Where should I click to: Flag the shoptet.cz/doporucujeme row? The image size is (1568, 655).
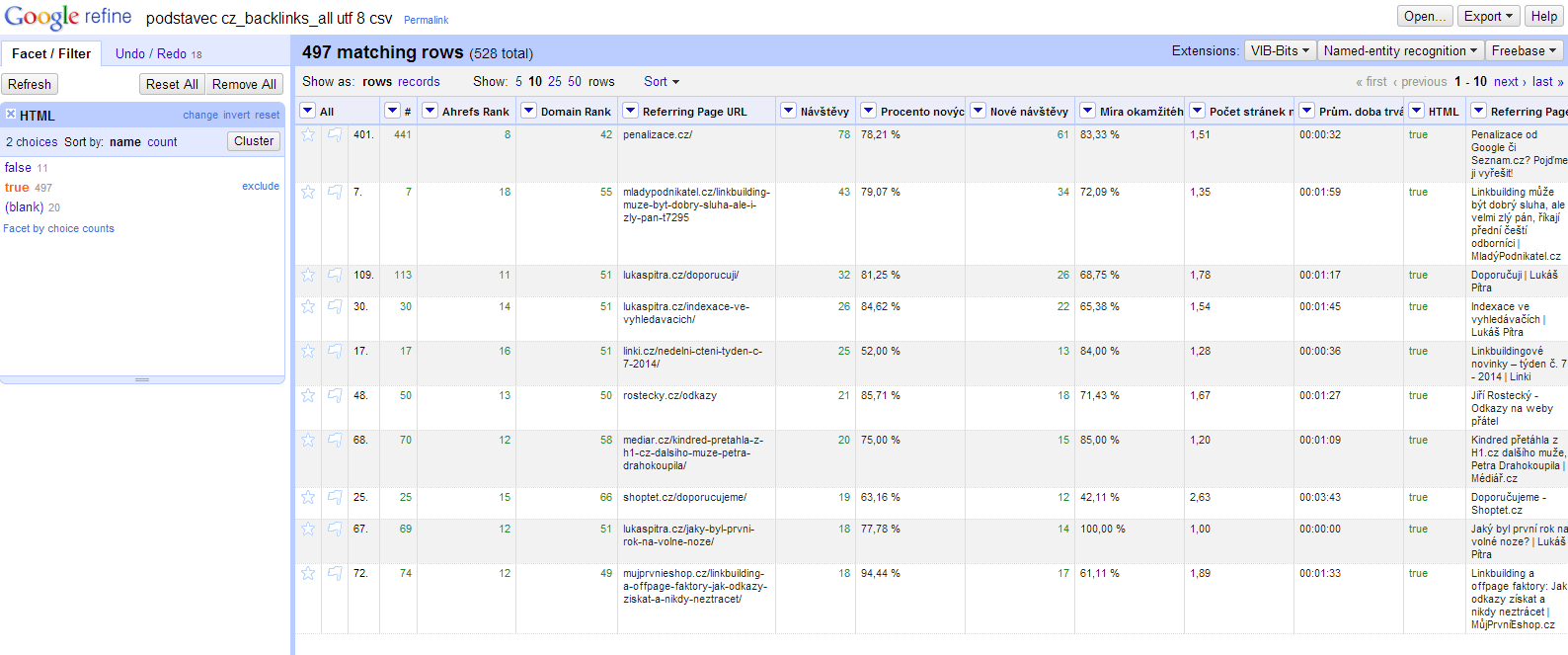click(x=335, y=498)
